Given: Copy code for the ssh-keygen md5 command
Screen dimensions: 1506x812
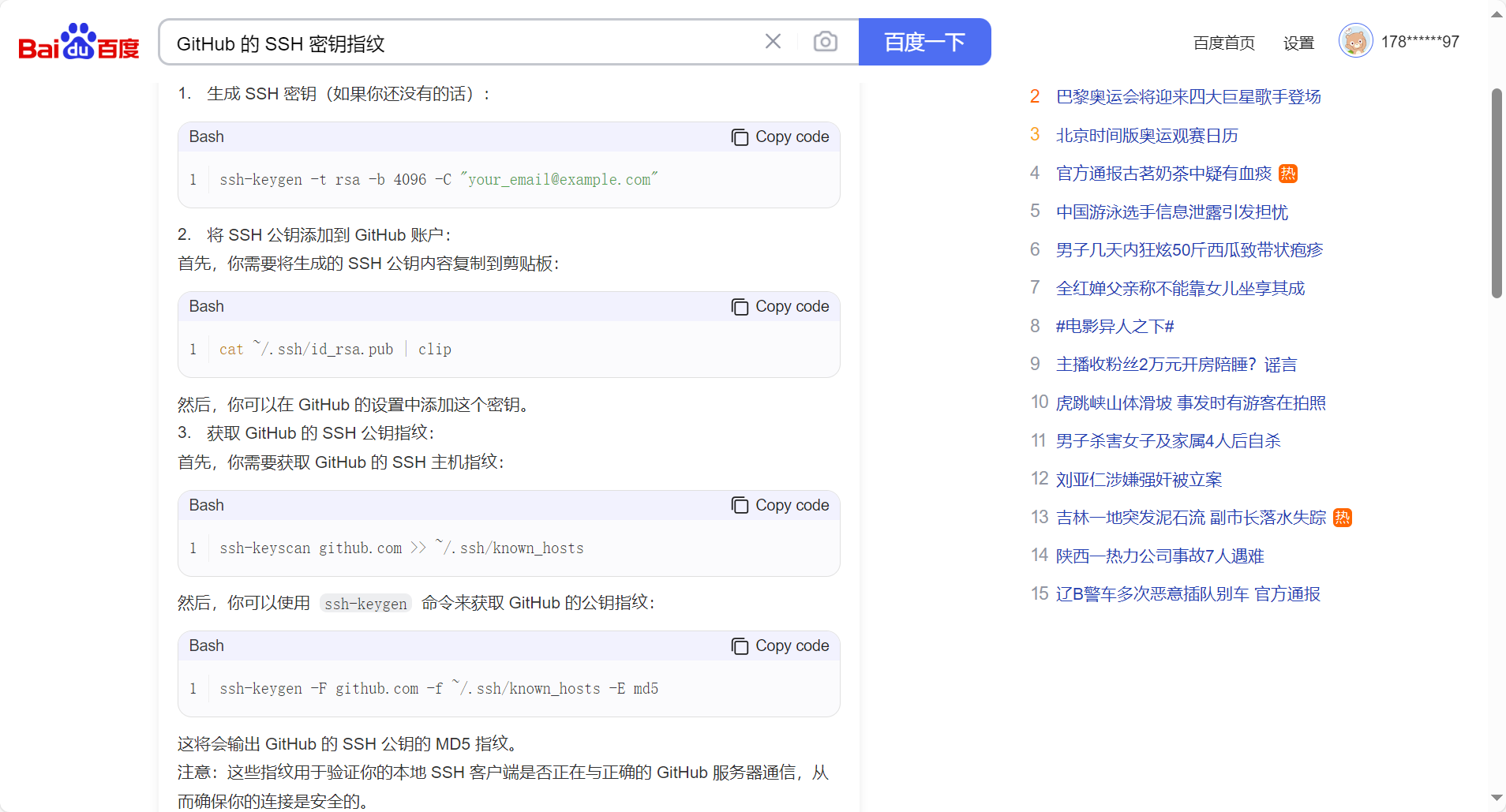Looking at the screenshot, I should click(780, 645).
